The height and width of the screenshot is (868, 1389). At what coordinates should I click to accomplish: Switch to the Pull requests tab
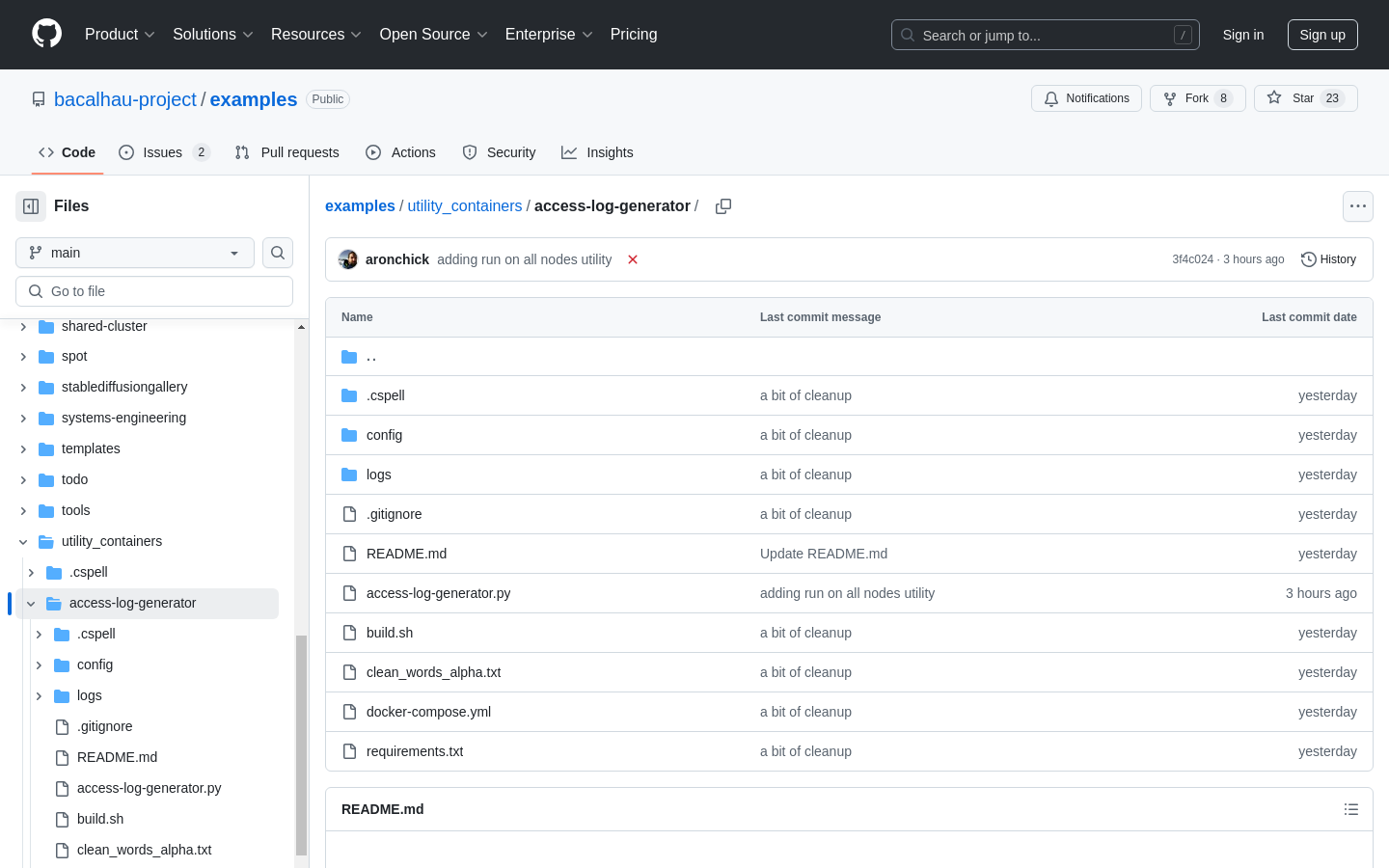(287, 152)
